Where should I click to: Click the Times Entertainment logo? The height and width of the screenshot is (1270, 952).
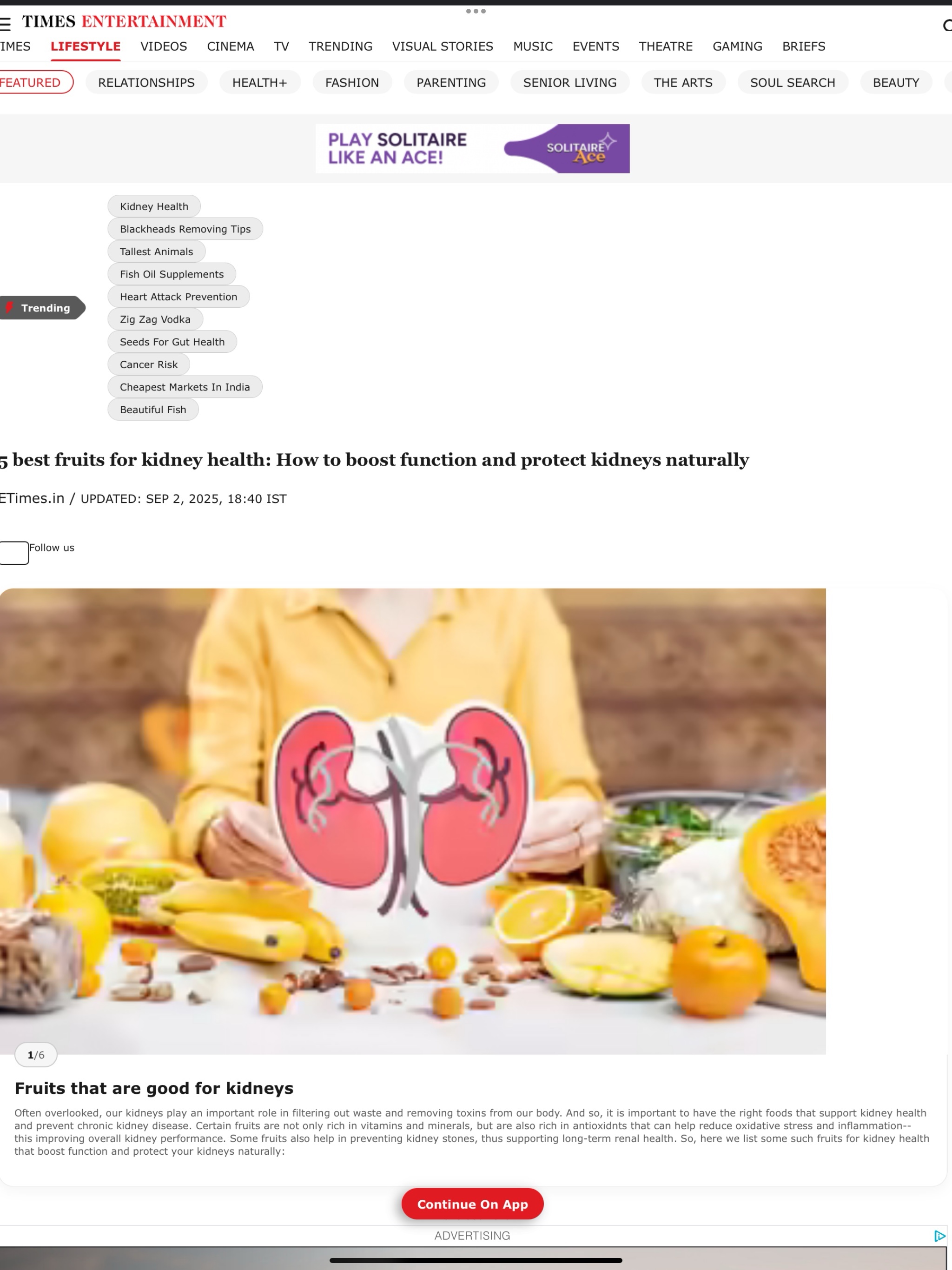124,22
